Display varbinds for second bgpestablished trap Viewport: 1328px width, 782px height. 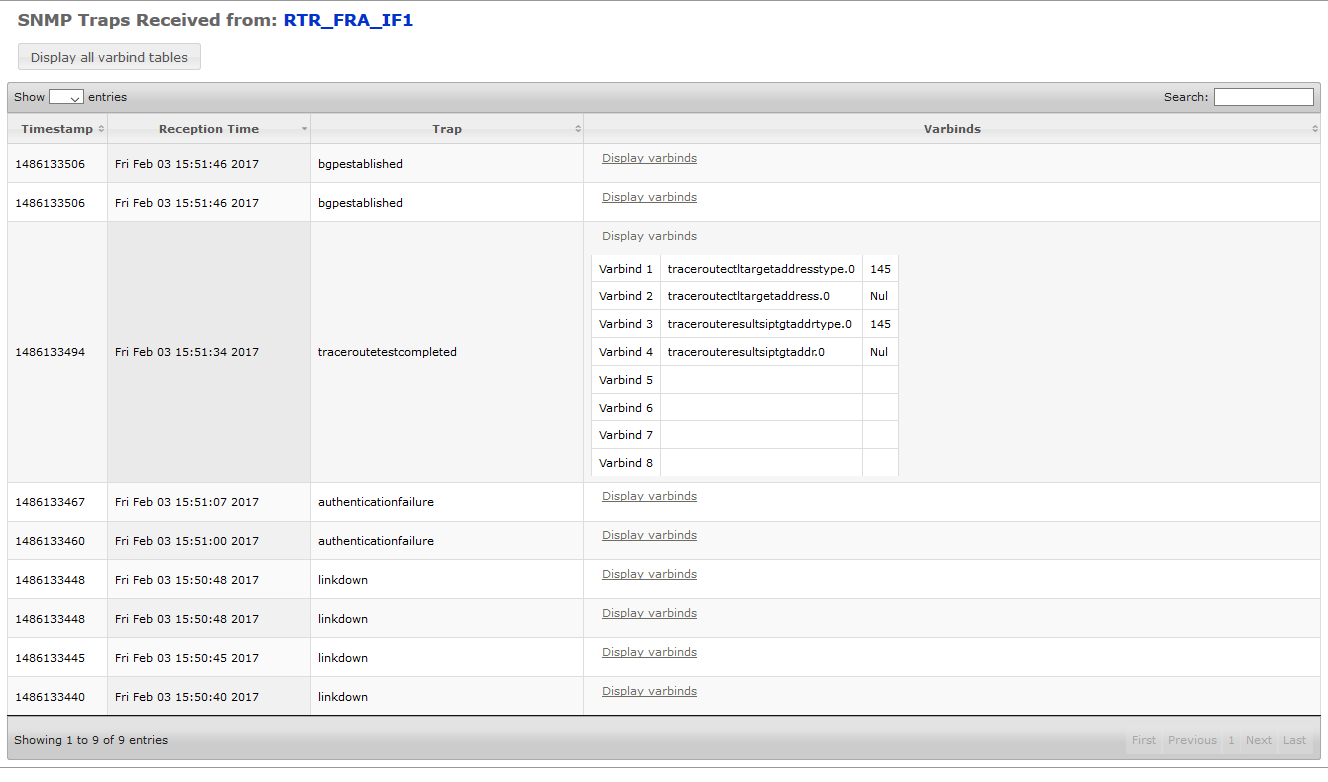click(648, 196)
